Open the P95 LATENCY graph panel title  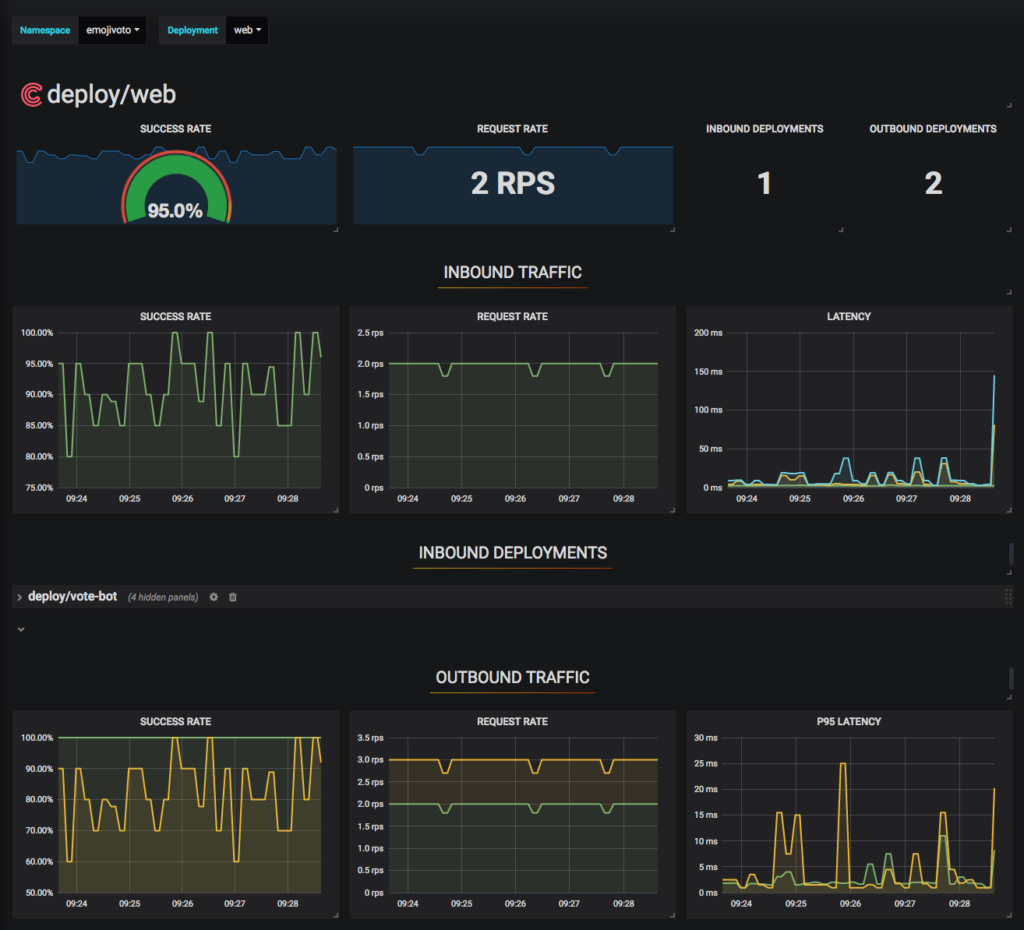coord(849,721)
